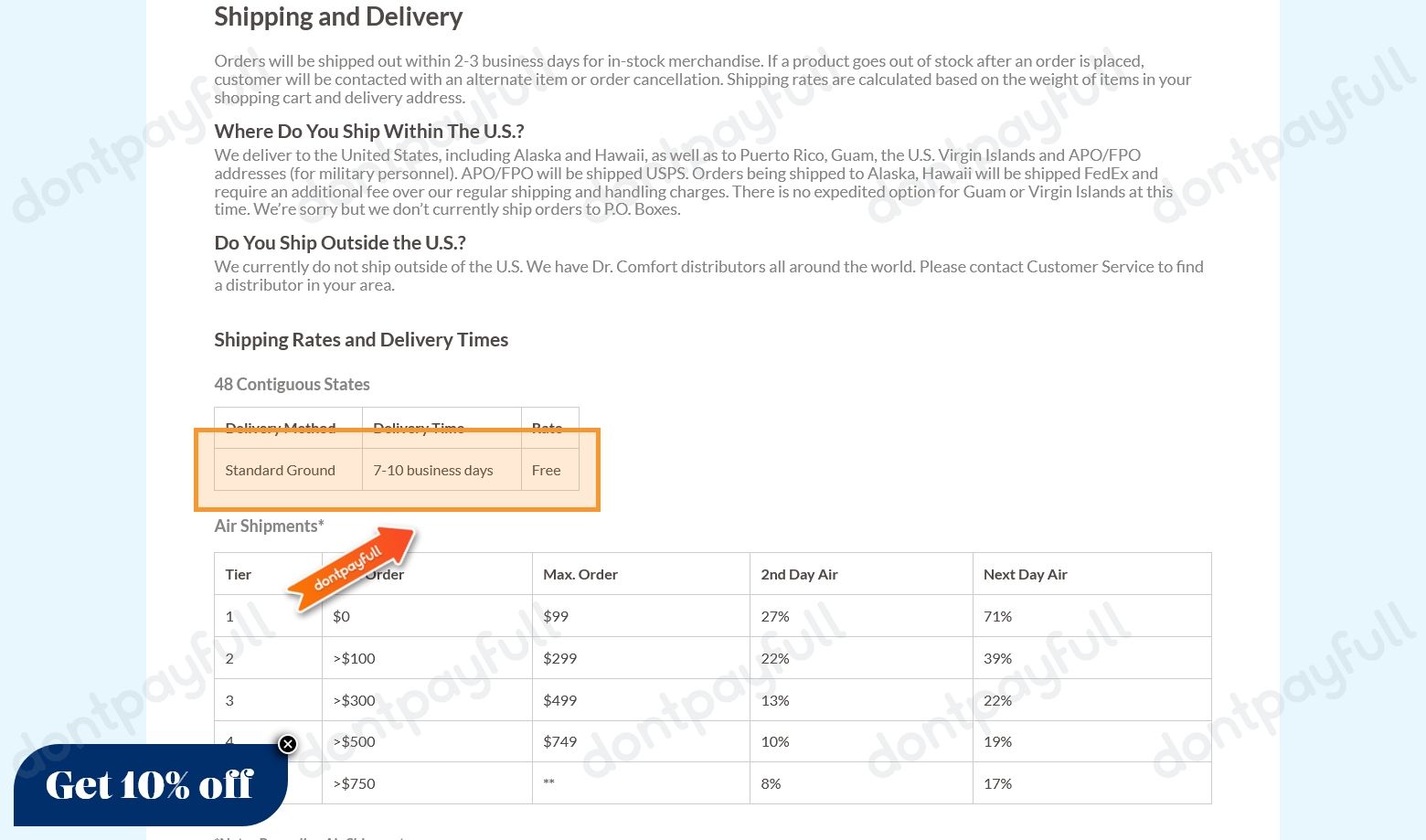Select the 71% rate cell
1426x840 pixels.
[x=997, y=615]
